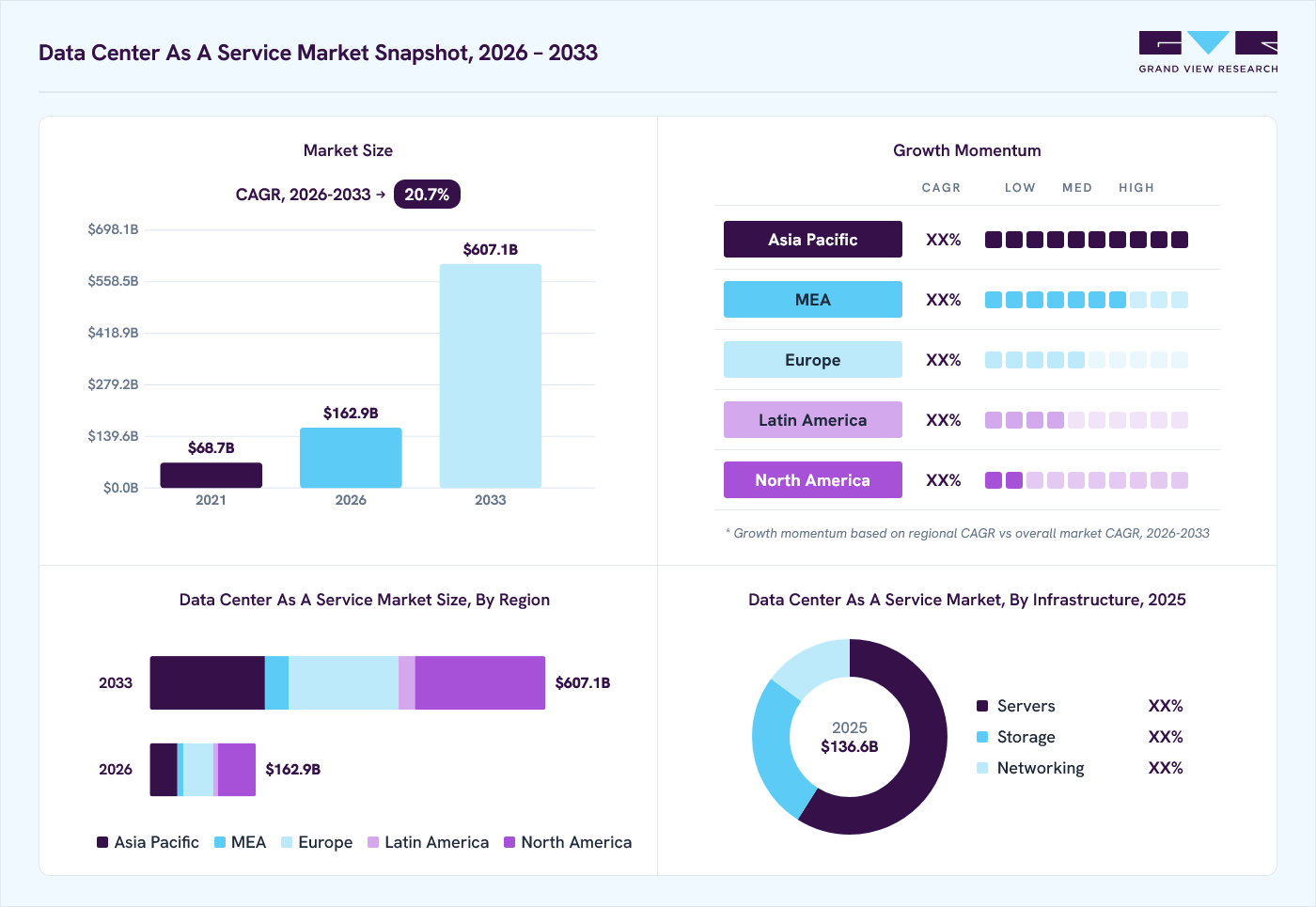Viewport: 1316px width, 907px height.
Task: Click the Servers XX% share value
Action: click(1166, 706)
